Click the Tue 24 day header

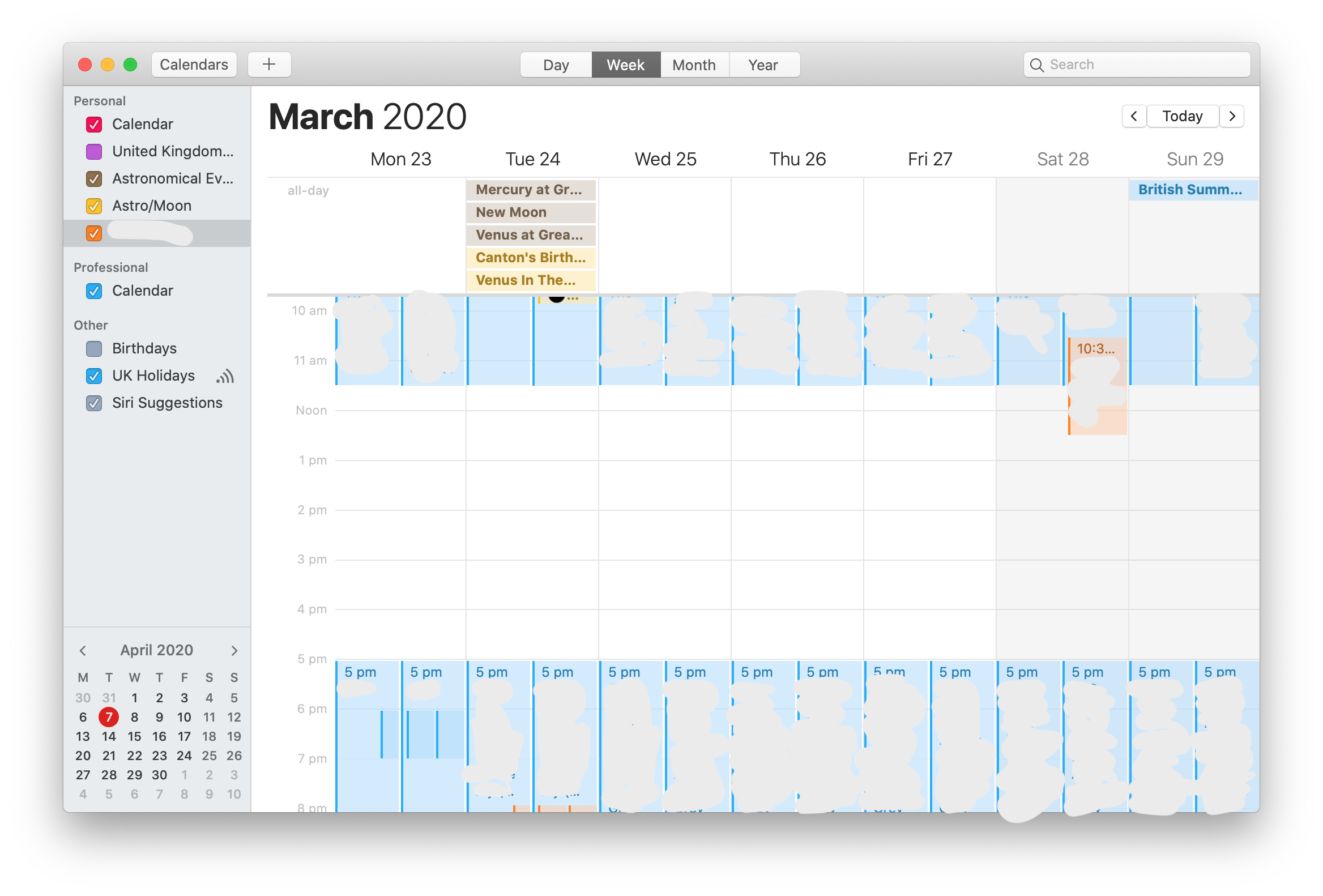click(533, 159)
